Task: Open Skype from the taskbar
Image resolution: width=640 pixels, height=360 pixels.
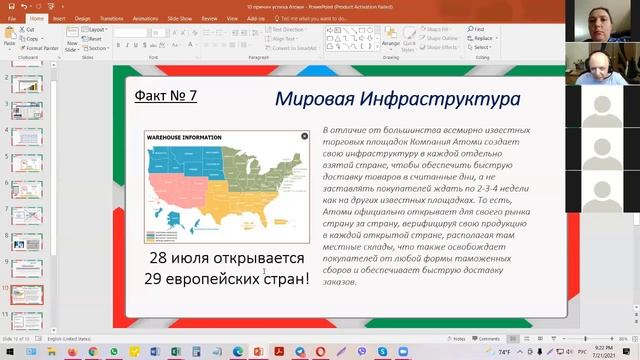Action: click(x=382, y=351)
